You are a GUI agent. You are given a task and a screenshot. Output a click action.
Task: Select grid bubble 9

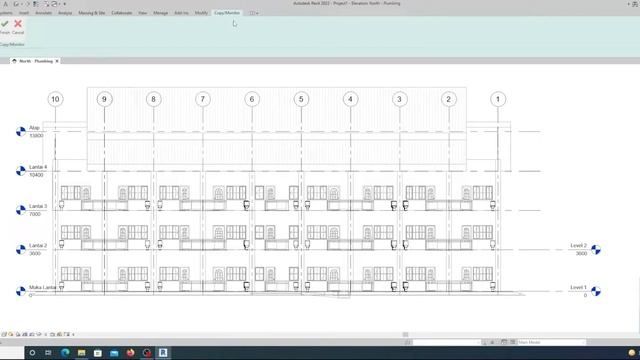pos(104,99)
